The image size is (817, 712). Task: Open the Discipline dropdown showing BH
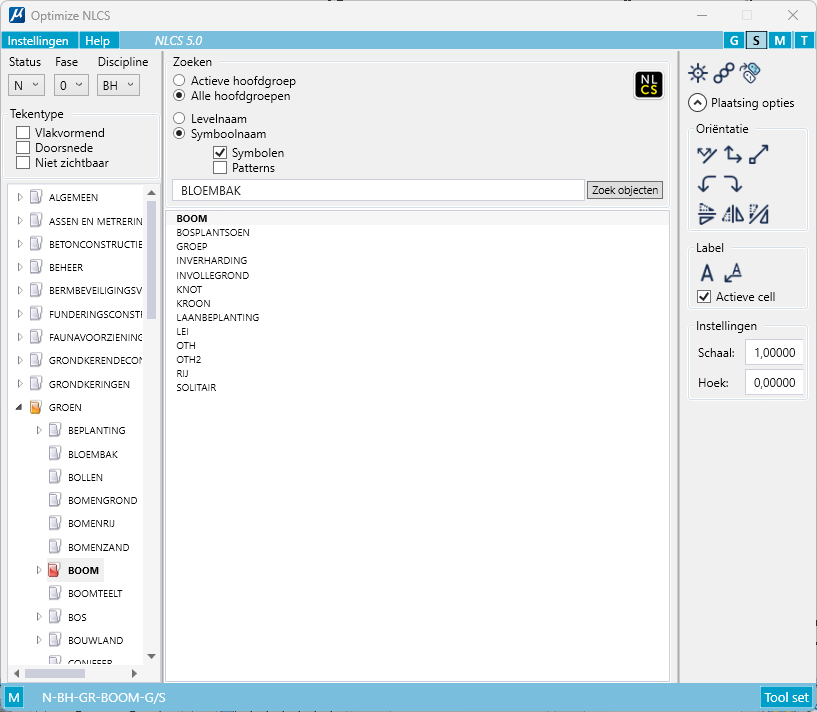[x=118, y=85]
